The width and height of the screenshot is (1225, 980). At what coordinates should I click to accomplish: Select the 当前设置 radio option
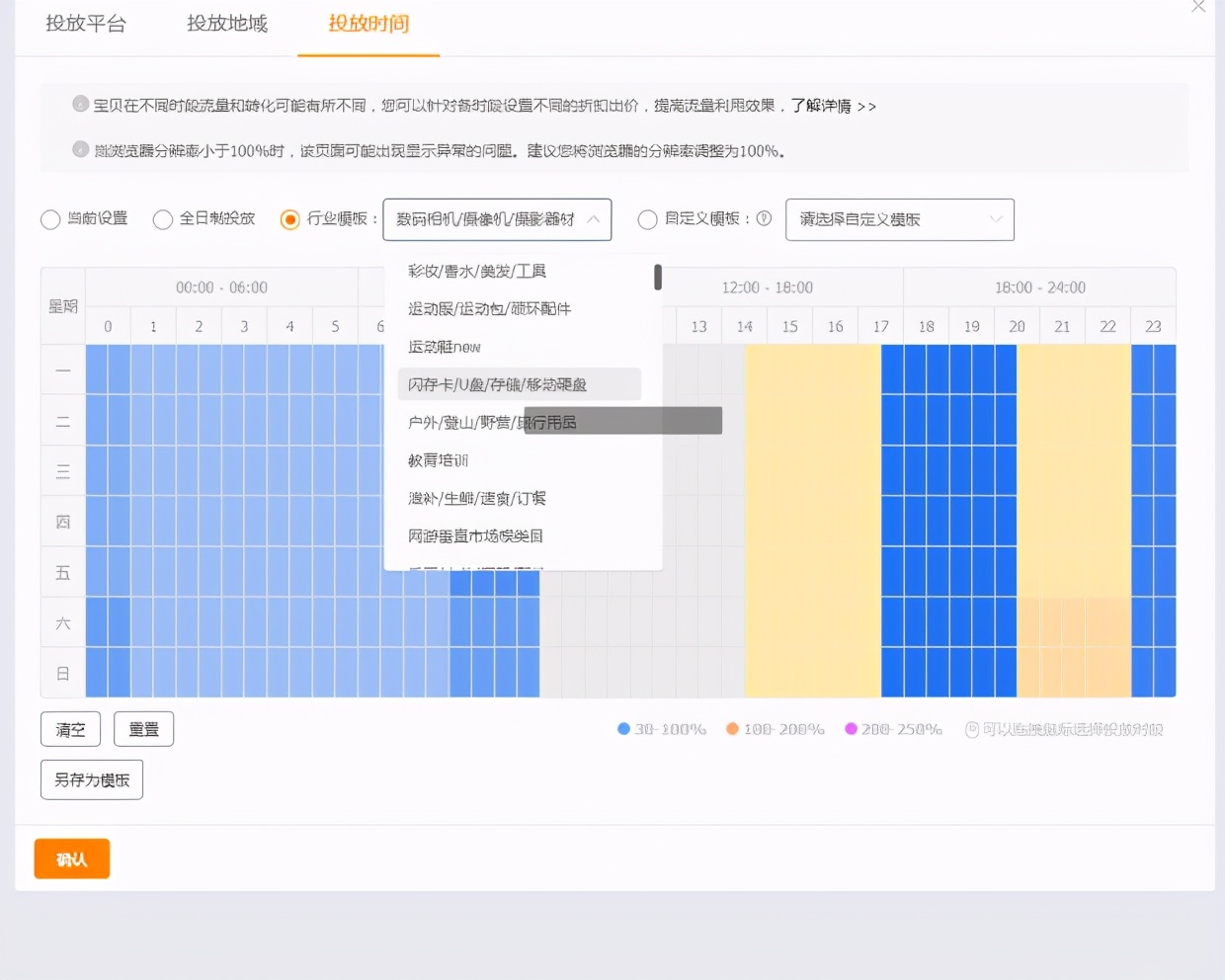point(50,219)
